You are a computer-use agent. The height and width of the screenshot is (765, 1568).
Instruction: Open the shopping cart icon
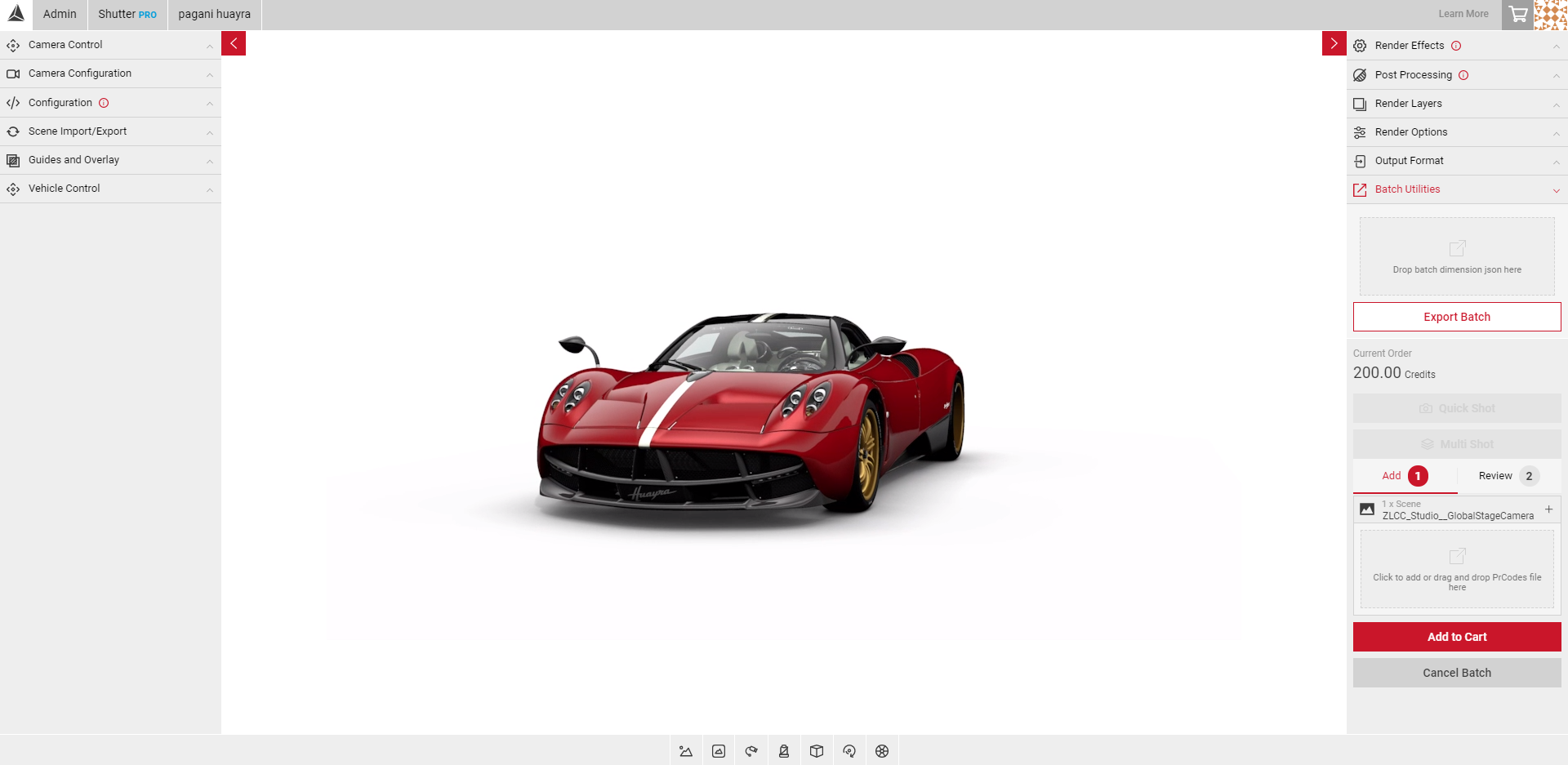tap(1518, 15)
